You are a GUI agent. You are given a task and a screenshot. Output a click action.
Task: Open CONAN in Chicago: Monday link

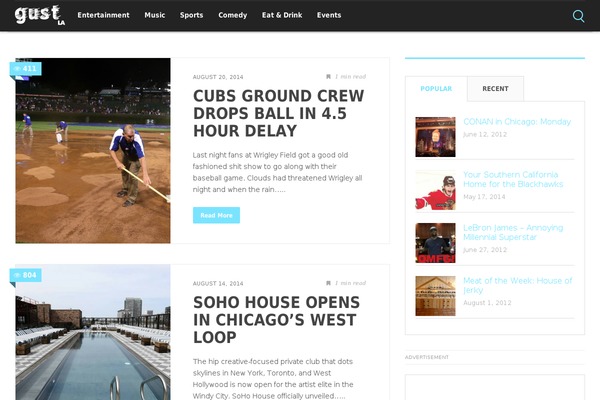tap(517, 122)
